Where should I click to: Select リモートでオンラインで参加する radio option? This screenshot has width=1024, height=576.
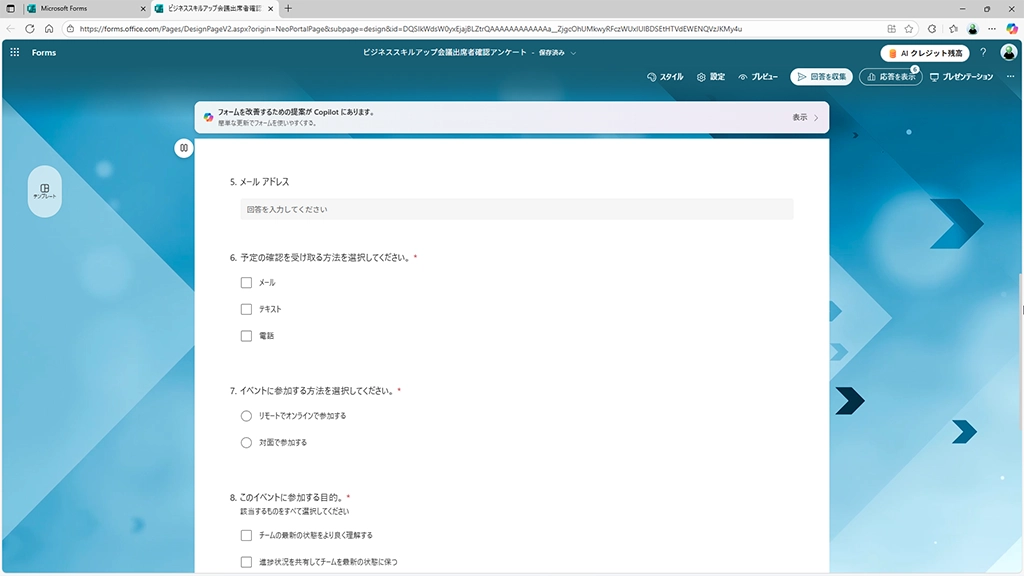click(246, 416)
